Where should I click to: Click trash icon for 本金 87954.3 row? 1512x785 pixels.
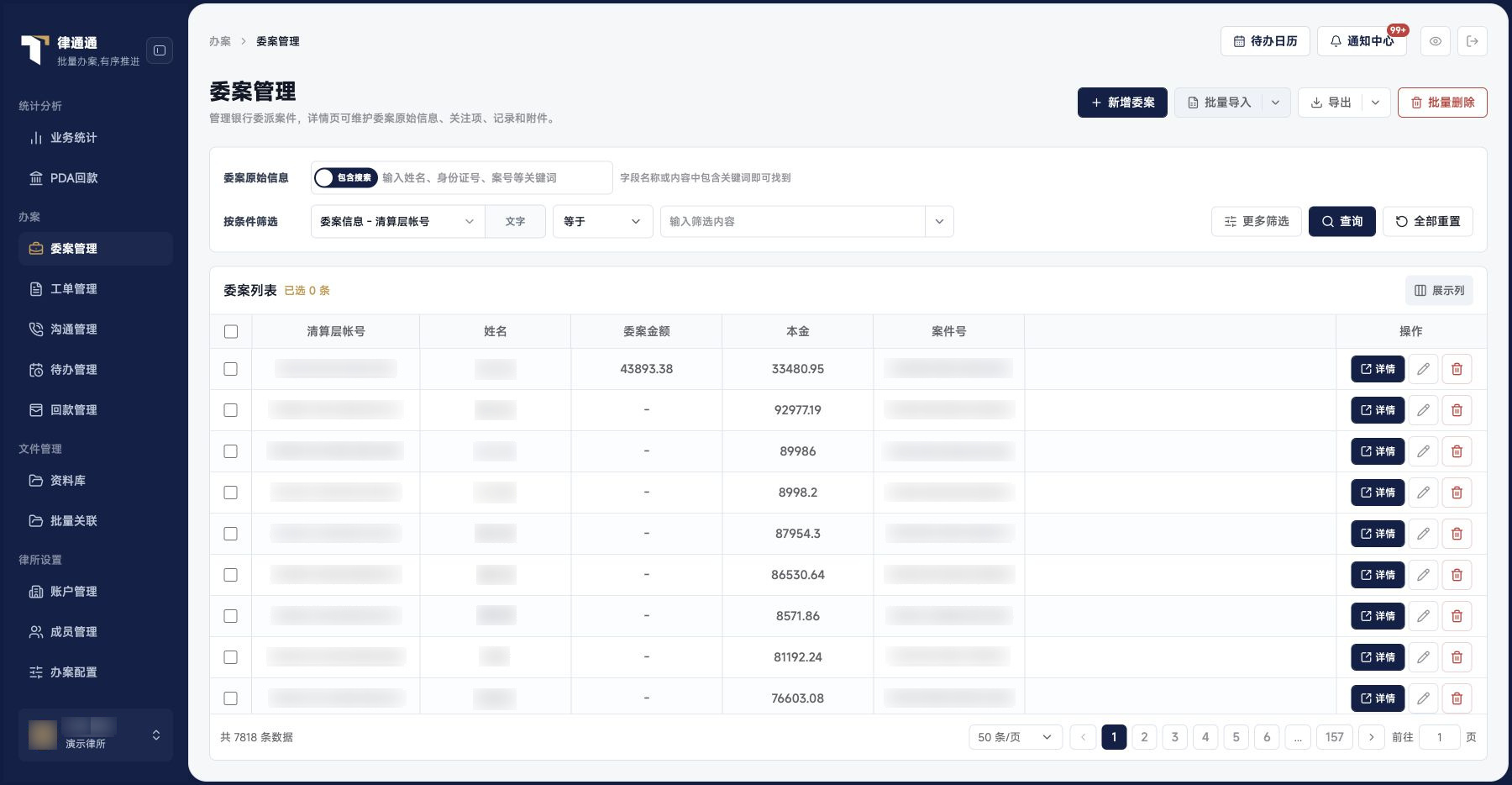click(x=1457, y=534)
